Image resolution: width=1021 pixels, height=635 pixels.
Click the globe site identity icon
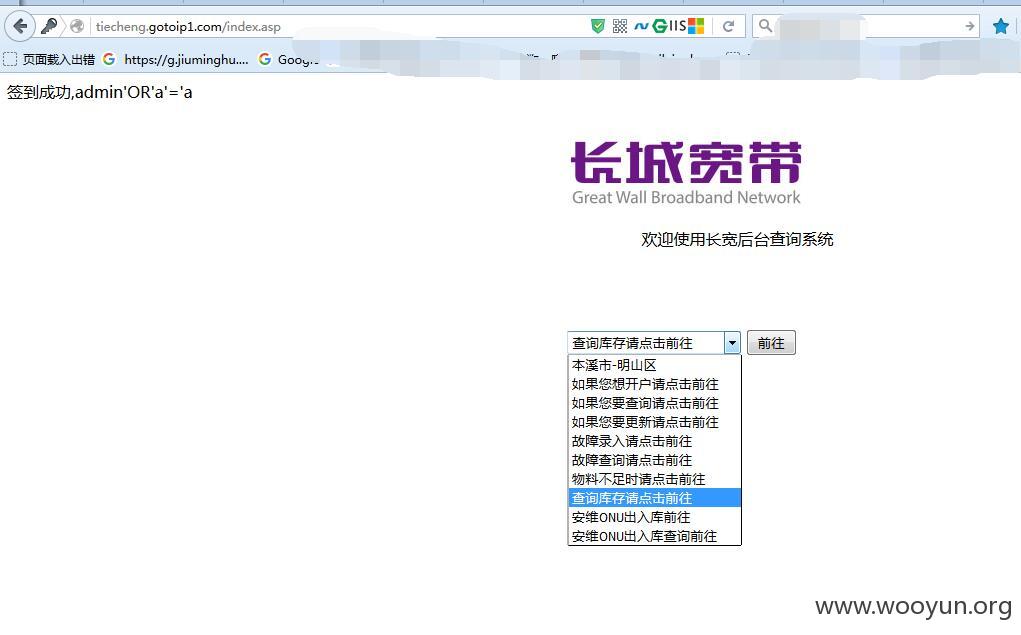click(x=77, y=26)
